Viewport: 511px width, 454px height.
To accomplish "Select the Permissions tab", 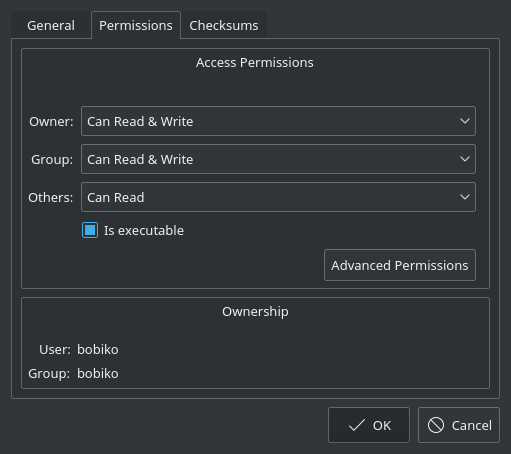I will pyautogui.click(x=136, y=25).
